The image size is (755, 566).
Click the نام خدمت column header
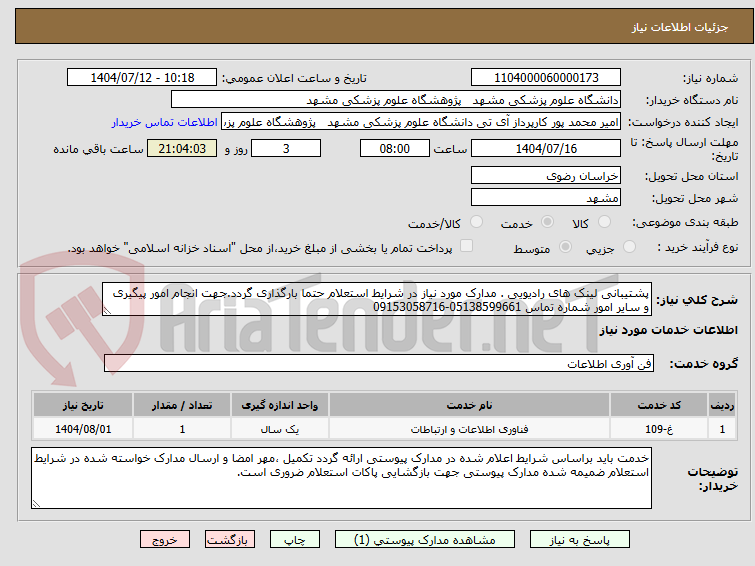coord(469,405)
